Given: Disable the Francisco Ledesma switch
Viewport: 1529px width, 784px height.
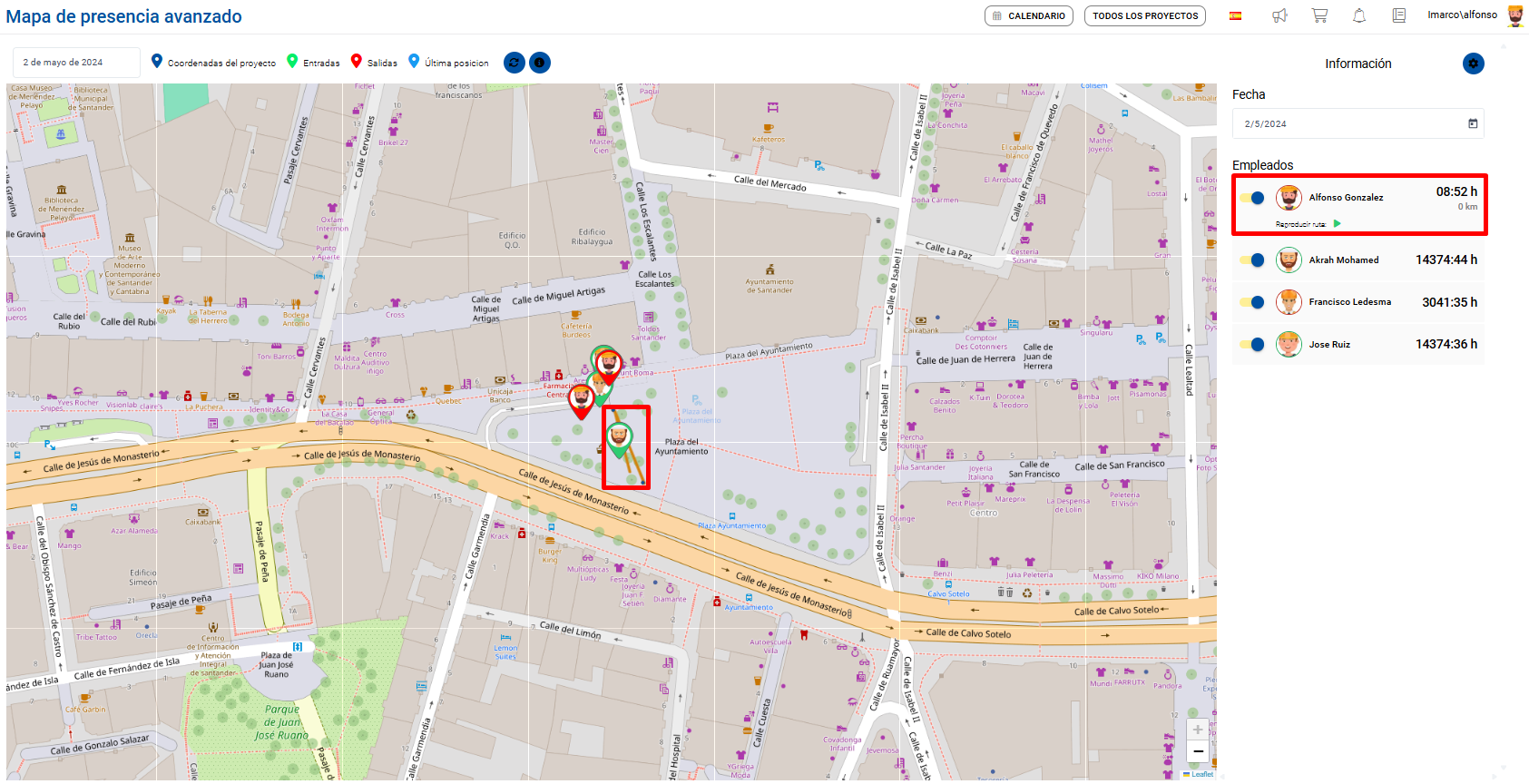Looking at the screenshot, I should point(1252,302).
